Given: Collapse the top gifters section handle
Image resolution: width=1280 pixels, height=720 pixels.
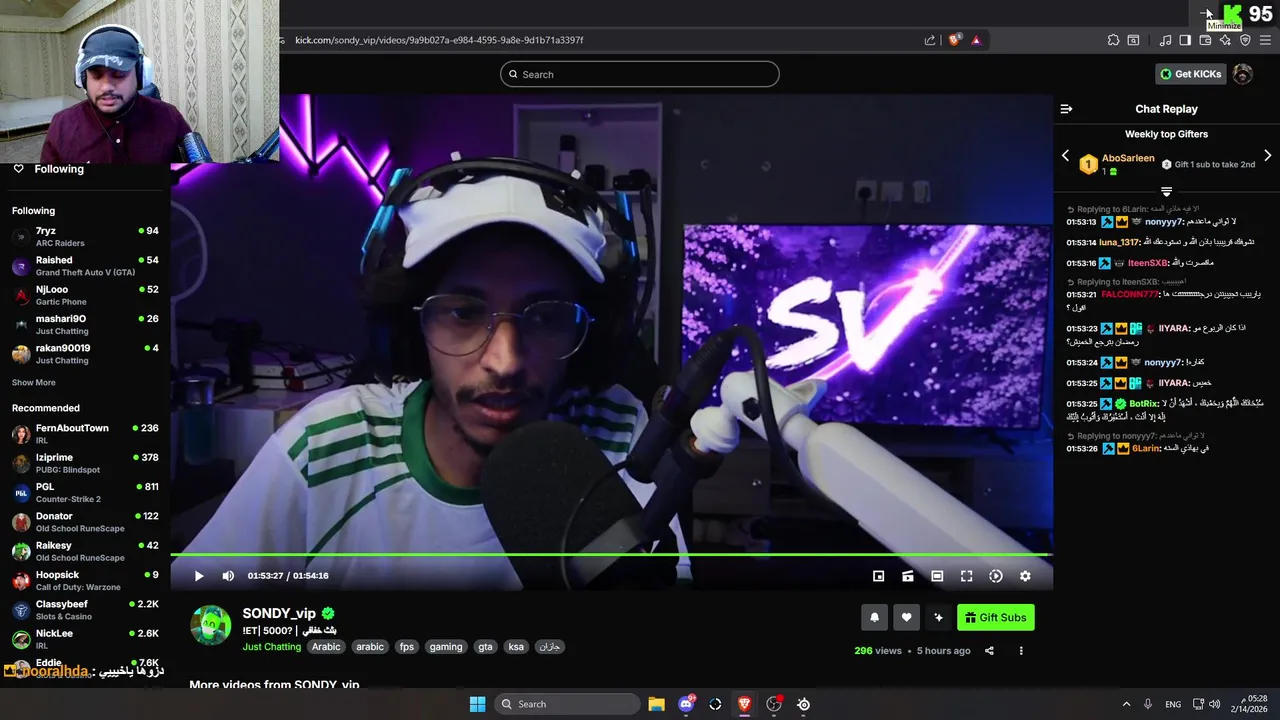Looking at the screenshot, I should pyautogui.click(x=1166, y=191).
